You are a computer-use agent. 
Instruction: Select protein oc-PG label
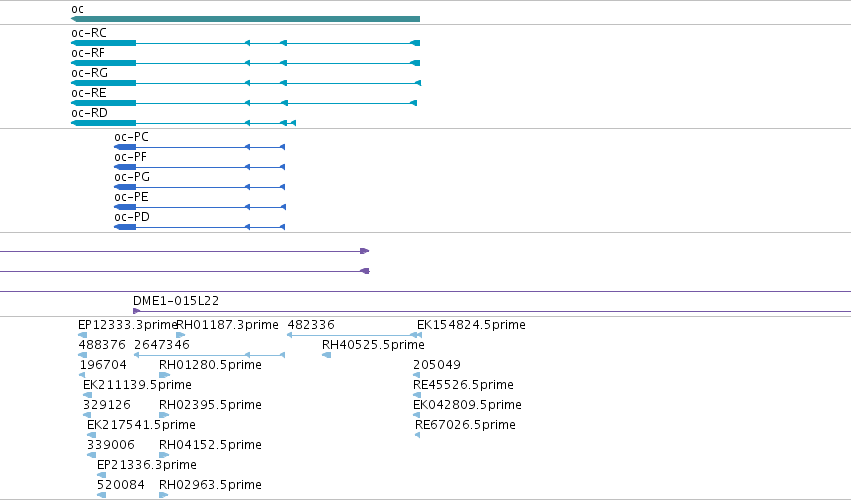(132, 177)
